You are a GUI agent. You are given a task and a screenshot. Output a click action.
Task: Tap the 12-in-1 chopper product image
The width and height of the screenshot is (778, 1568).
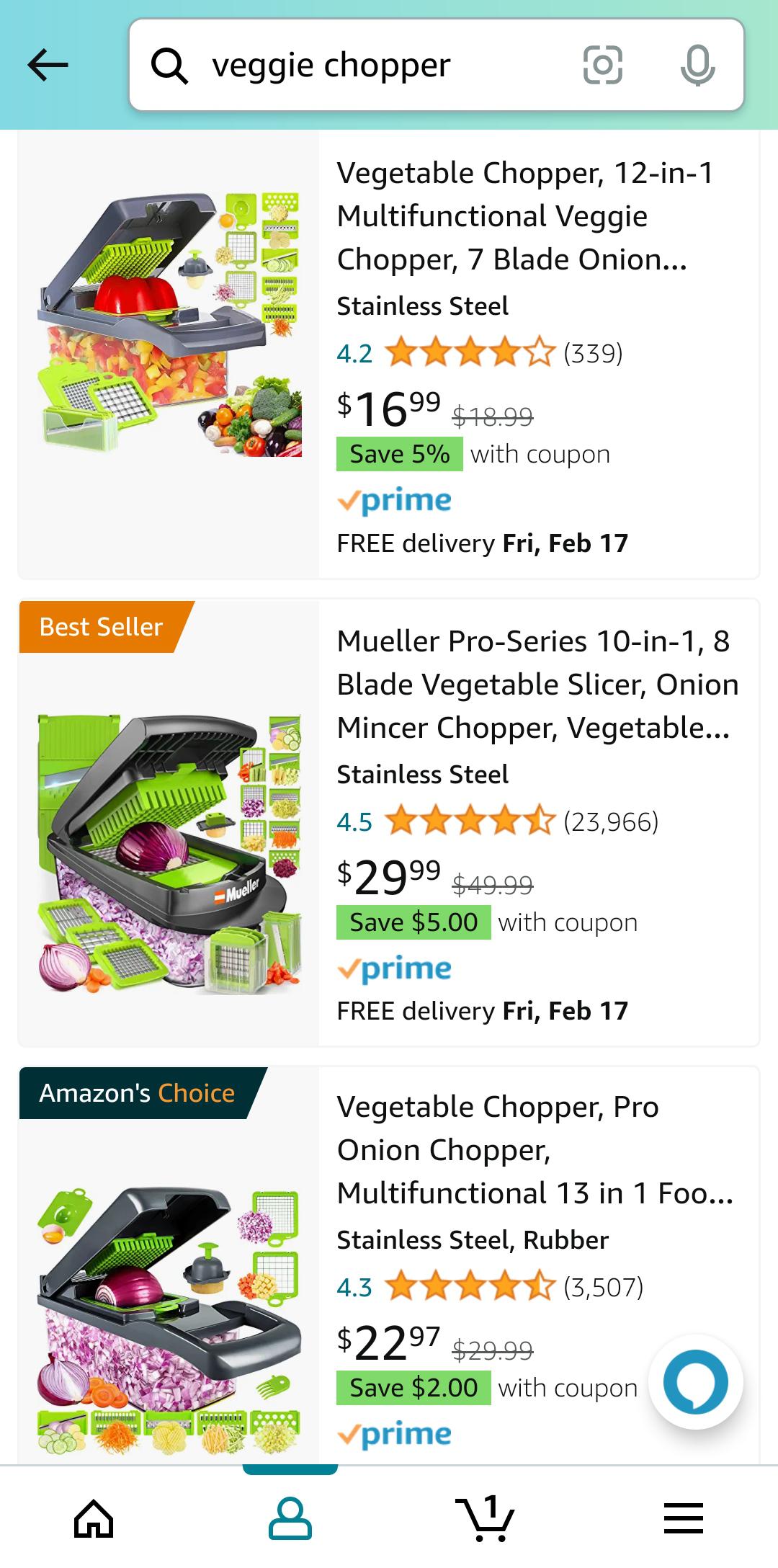[x=169, y=324]
